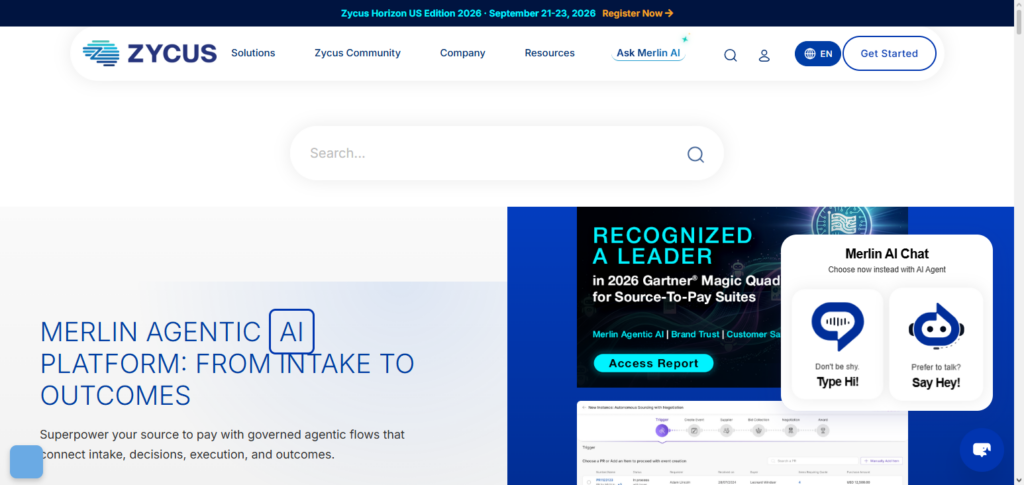This screenshot has height=485, width=1024.
Task: Click the 'Superpower your source to pay' paragraph
Action: coord(222,444)
